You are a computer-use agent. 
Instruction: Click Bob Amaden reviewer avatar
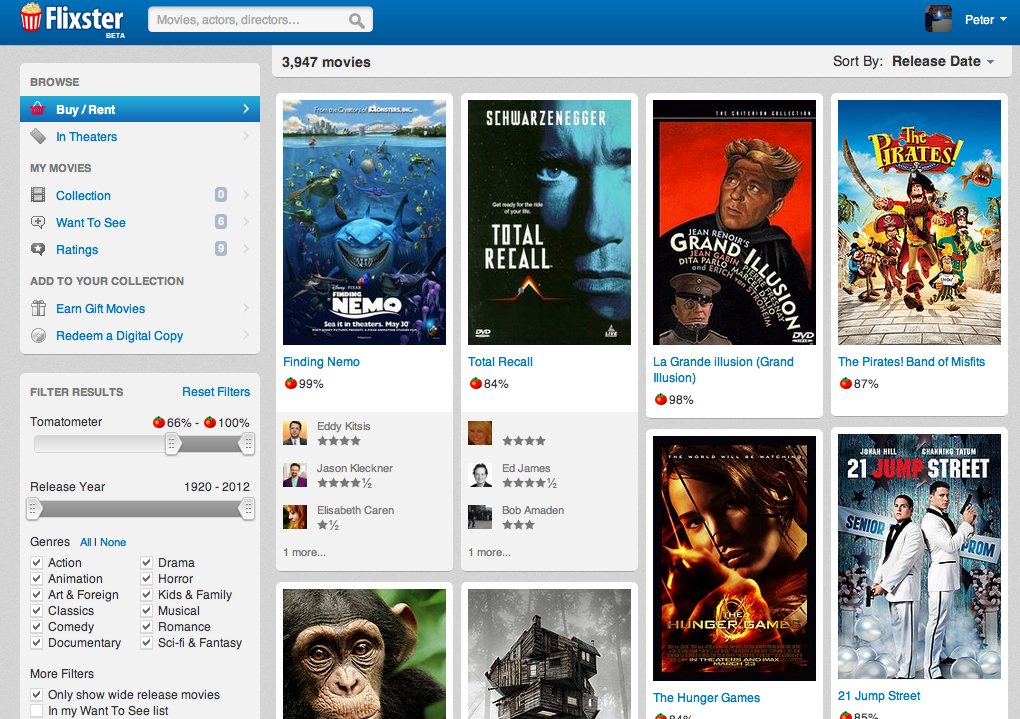[480, 517]
